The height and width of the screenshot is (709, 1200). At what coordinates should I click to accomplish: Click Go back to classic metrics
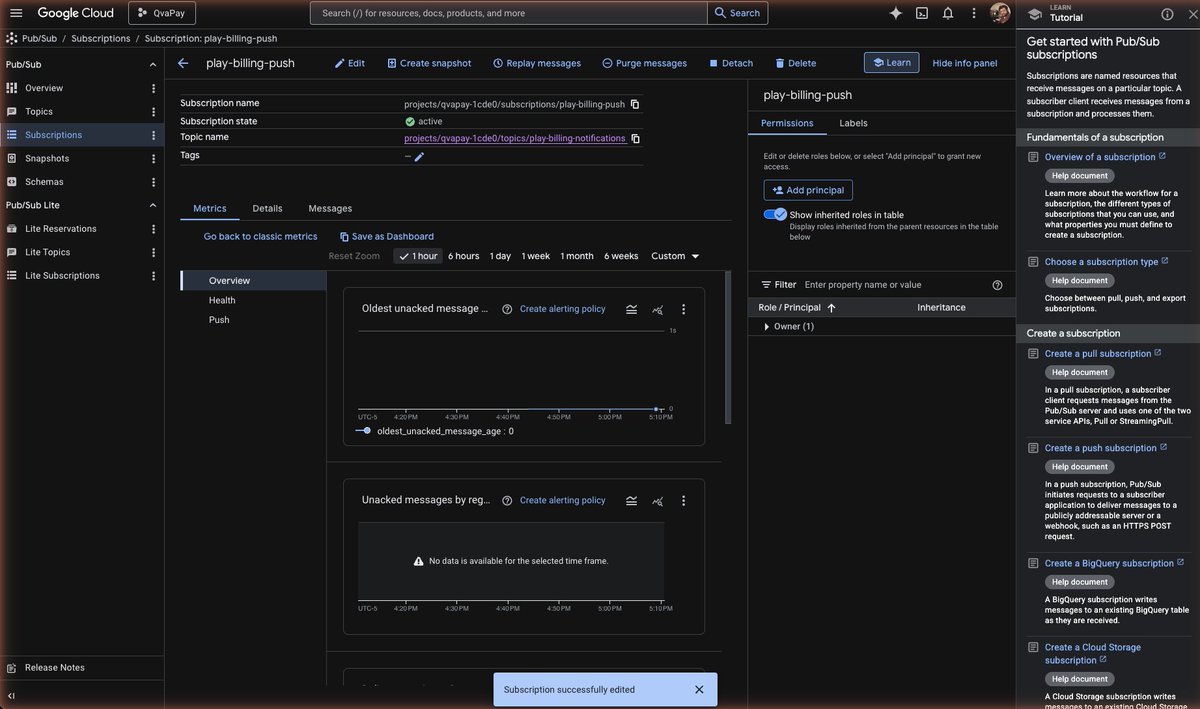[x=260, y=237]
